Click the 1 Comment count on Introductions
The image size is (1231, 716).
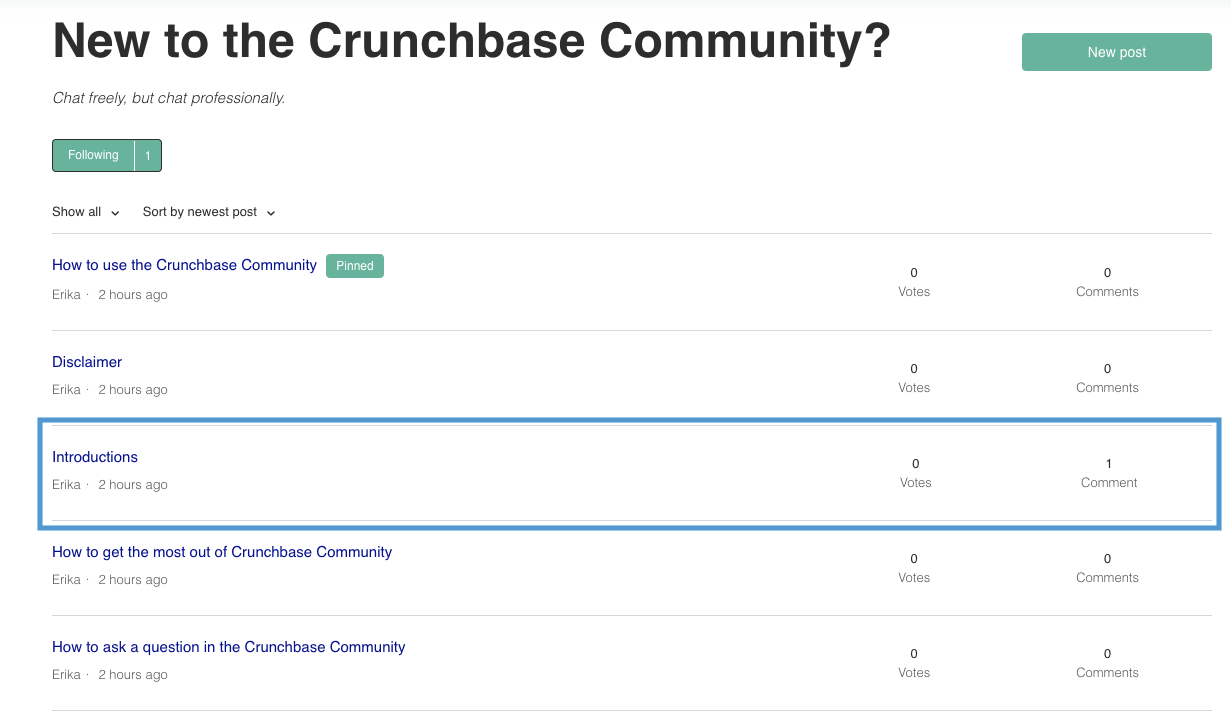pyautogui.click(x=1109, y=473)
